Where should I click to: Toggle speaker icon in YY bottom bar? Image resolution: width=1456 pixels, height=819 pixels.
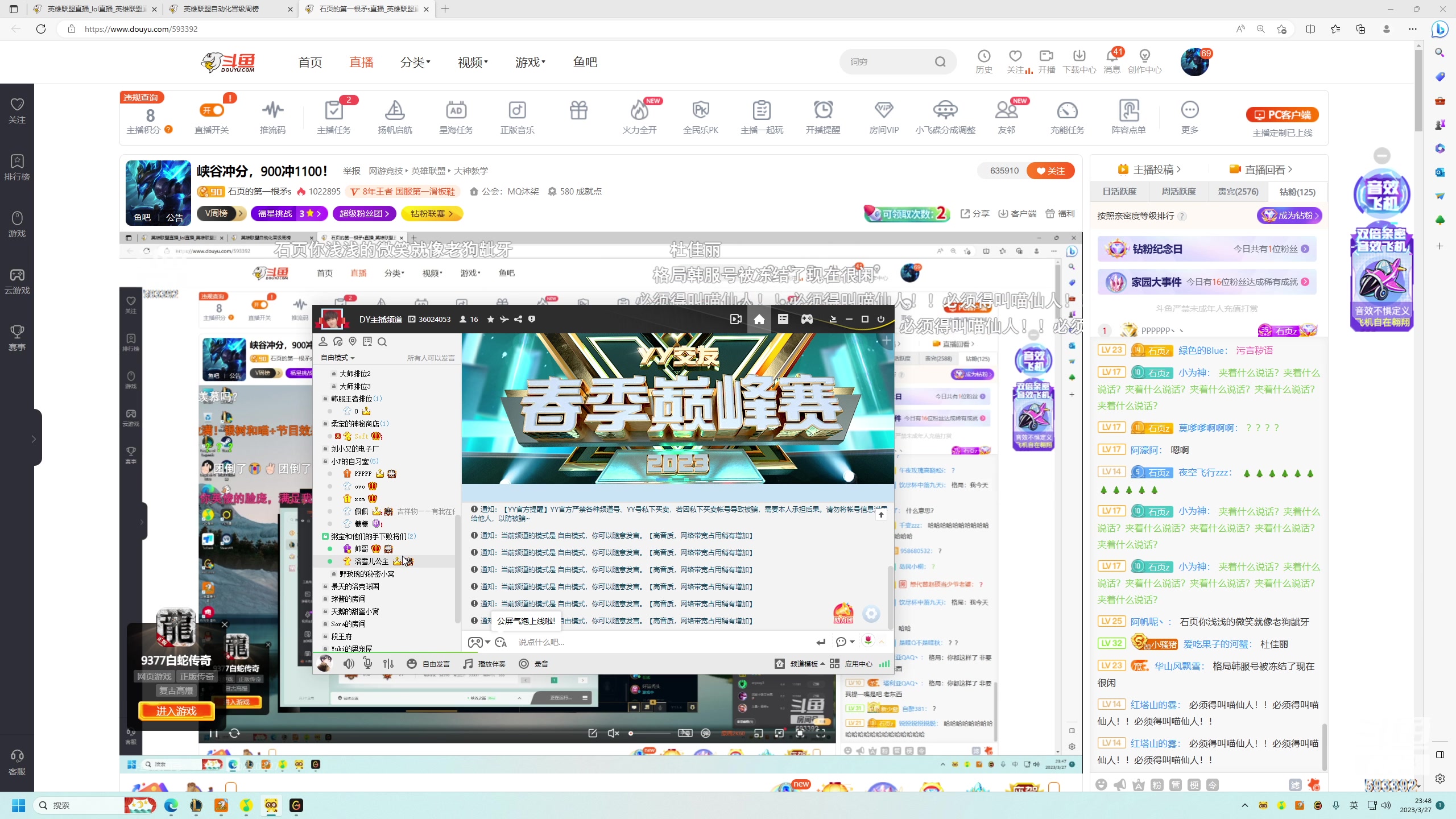(349, 664)
